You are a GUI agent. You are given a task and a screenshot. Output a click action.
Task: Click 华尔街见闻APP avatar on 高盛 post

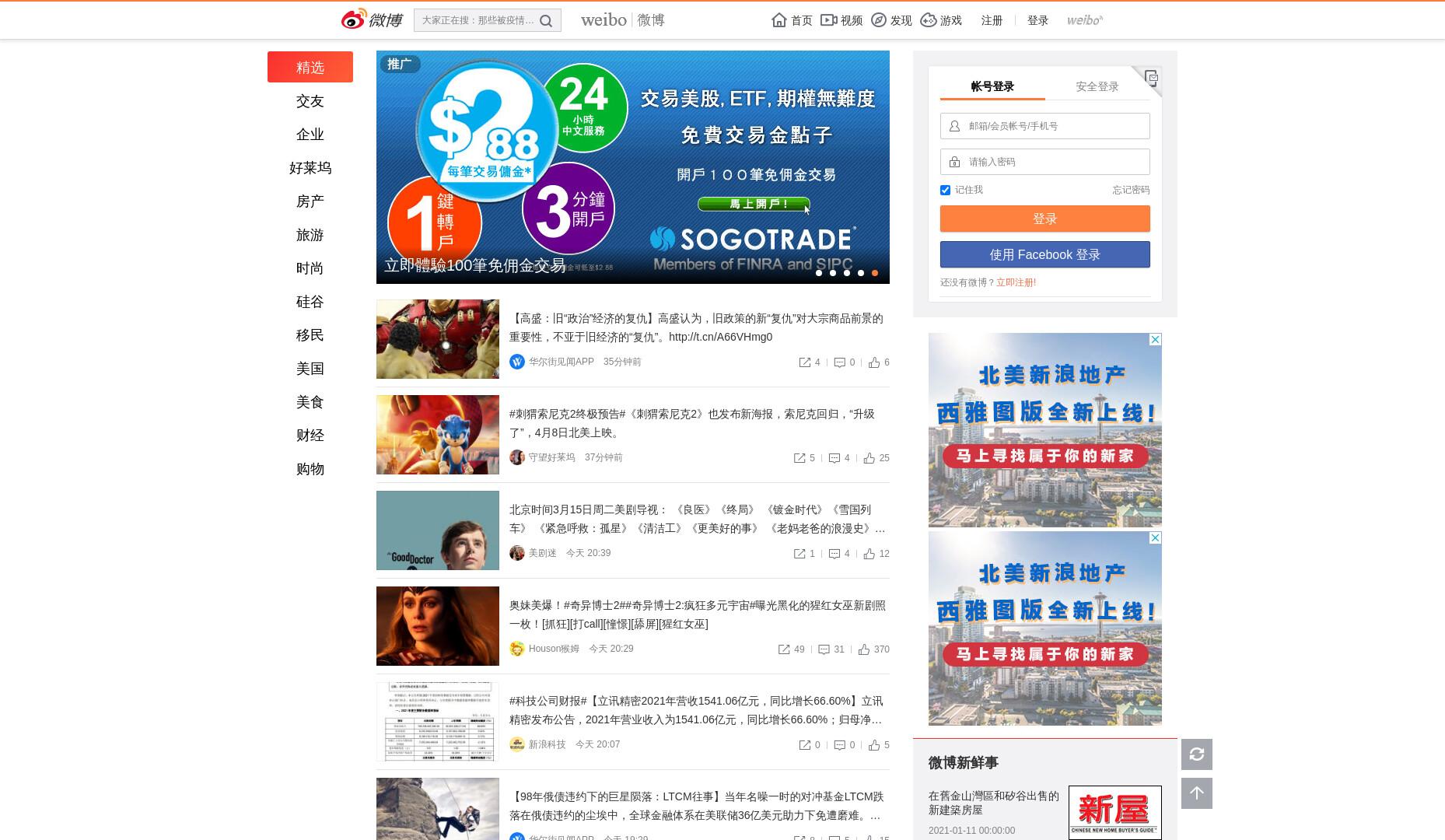pyautogui.click(x=517, y=362)
